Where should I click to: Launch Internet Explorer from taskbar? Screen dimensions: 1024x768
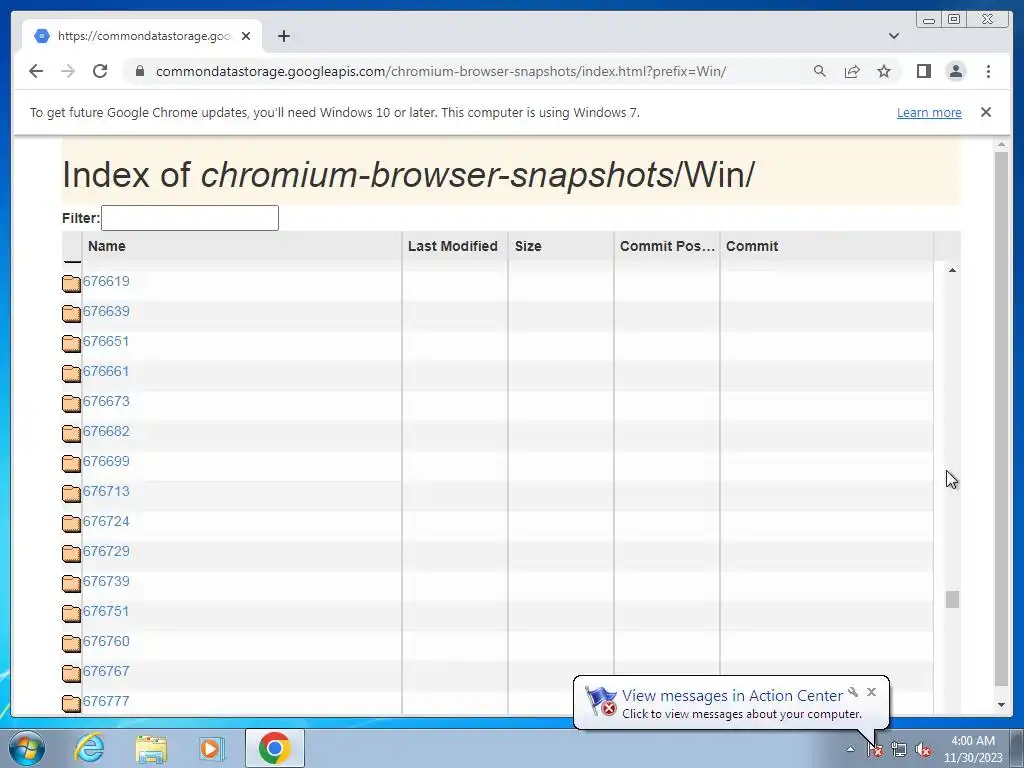pyautogui.click(x=89, y=748)
